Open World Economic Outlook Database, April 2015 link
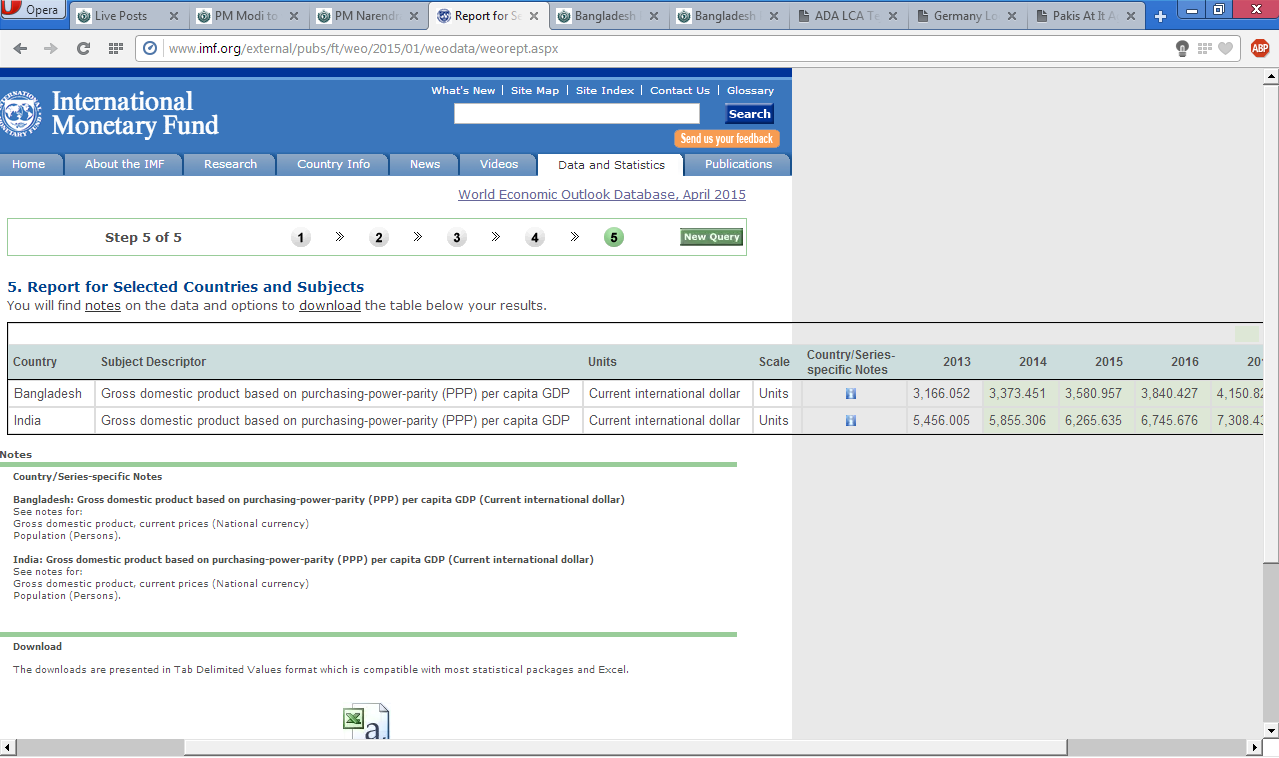Viewport: 1279px width, 758px height. click(x=602, y=194)
